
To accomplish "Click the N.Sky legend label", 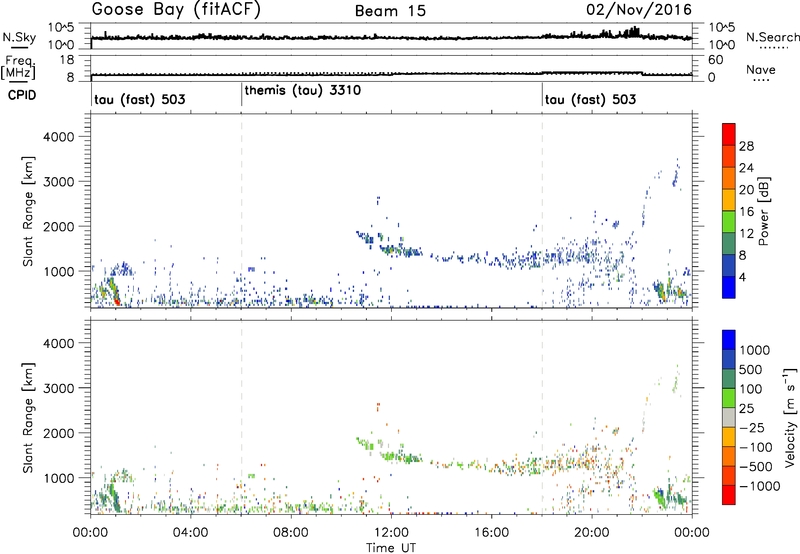I will (x=19, y=37).
